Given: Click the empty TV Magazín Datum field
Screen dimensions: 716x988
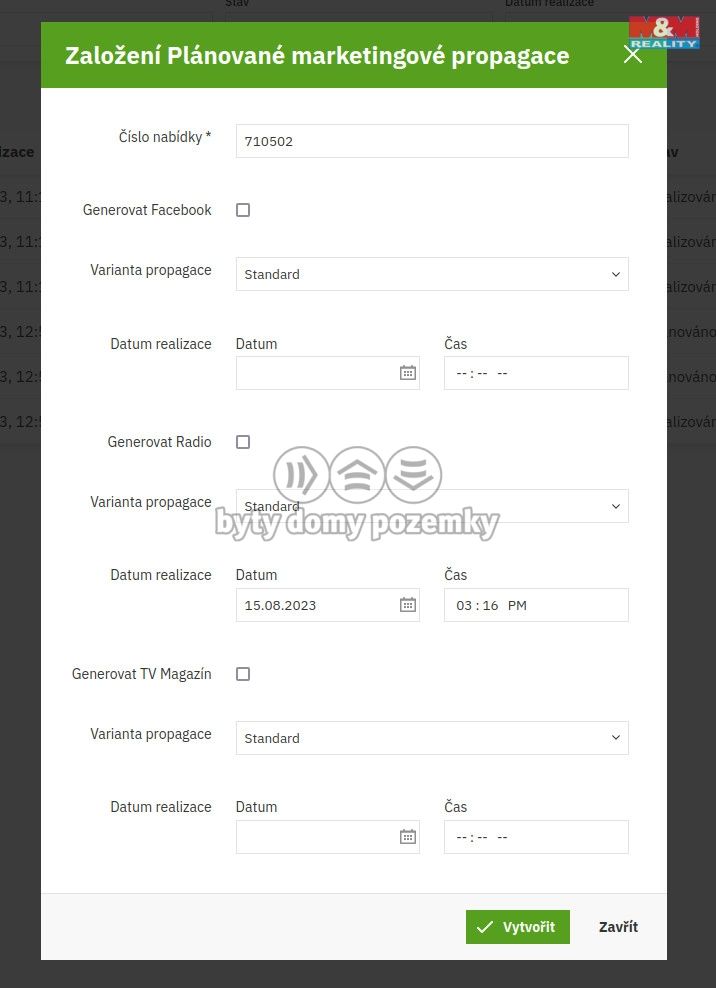Looking at the screenshot, I should (x=328, y=837).
